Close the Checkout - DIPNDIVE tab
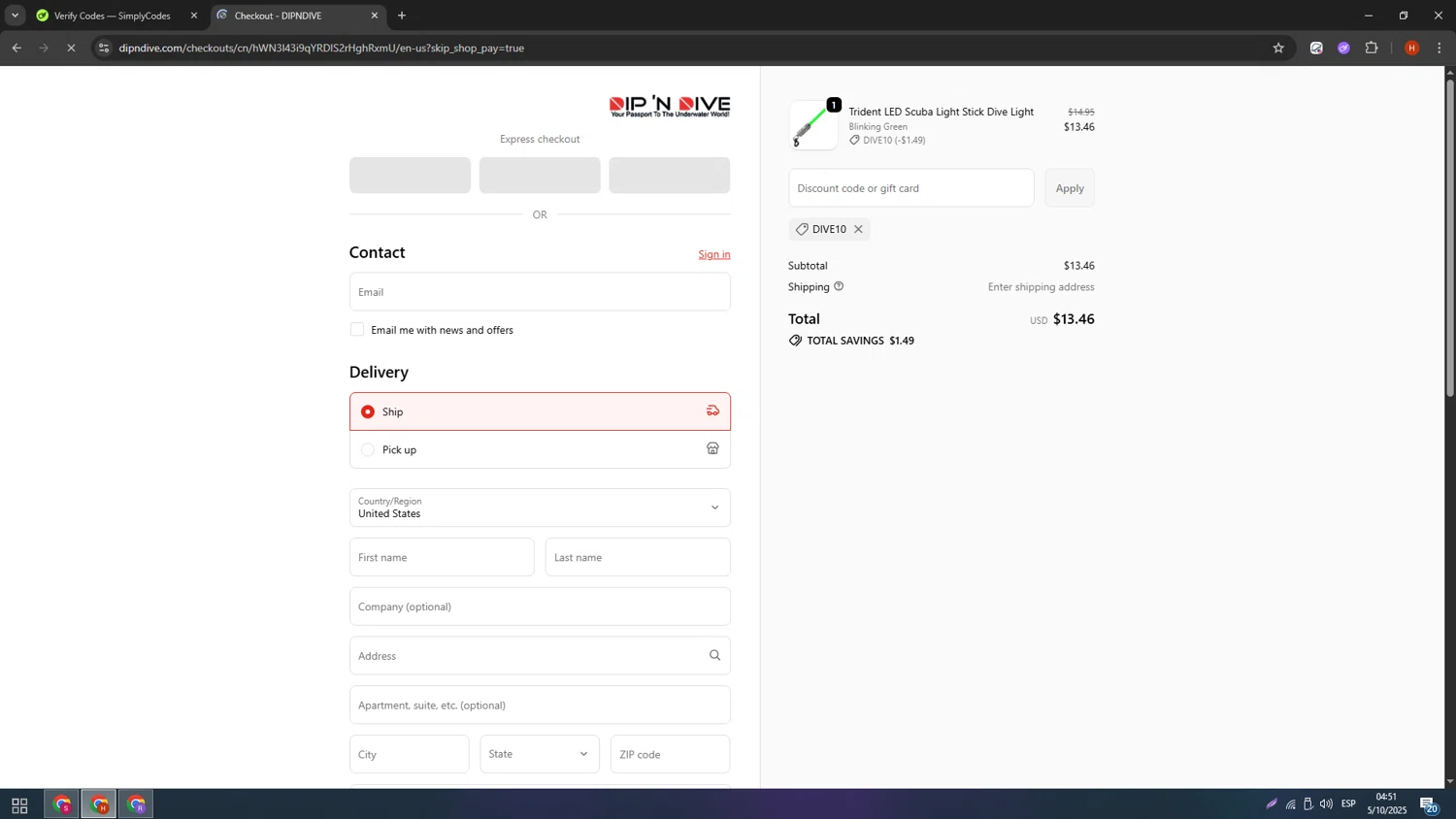The width and height of the screenshot is (1456, 819). coord(375,16)
